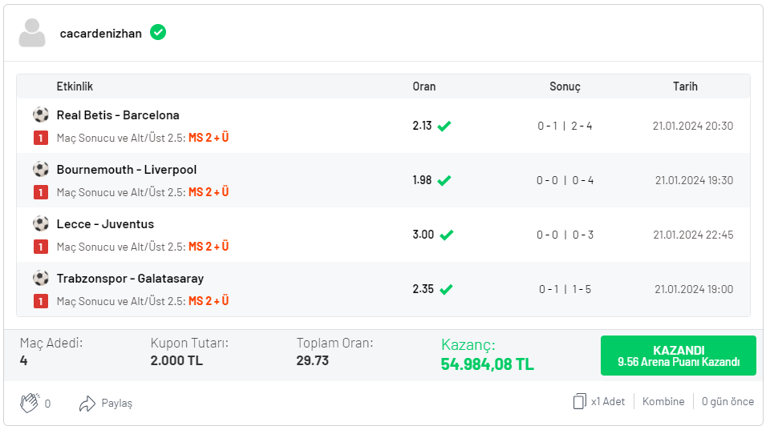Viewport: 770px width, 430px height.
Task: Click the Maç Adedi value 4
Action: (24, 361)
